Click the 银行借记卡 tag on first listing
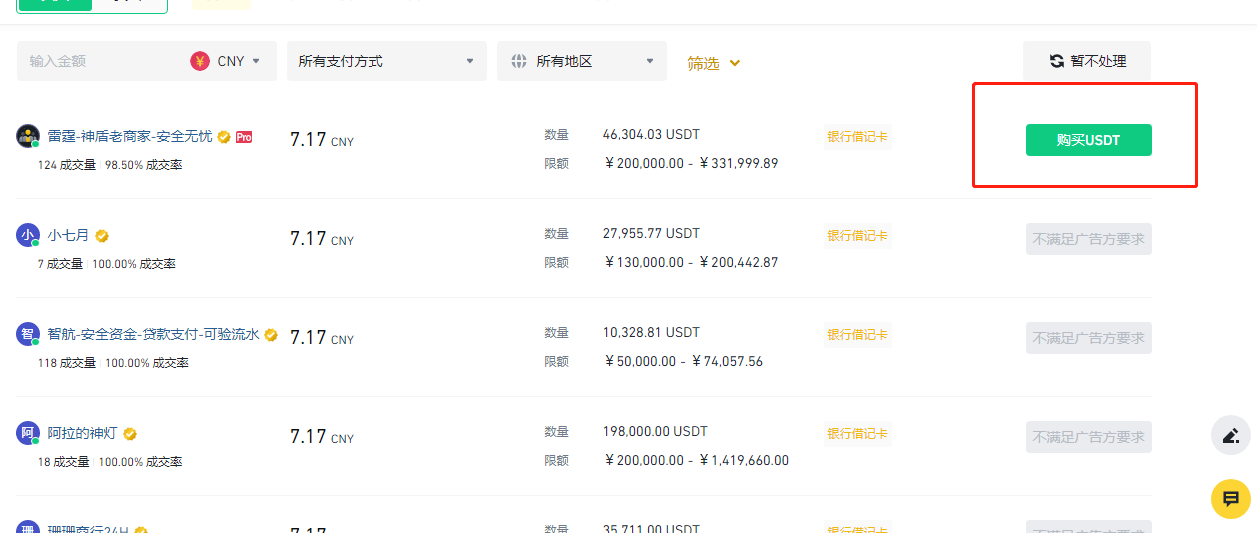Viewport: 1257px width, 533px height. (x=857, y=137)
